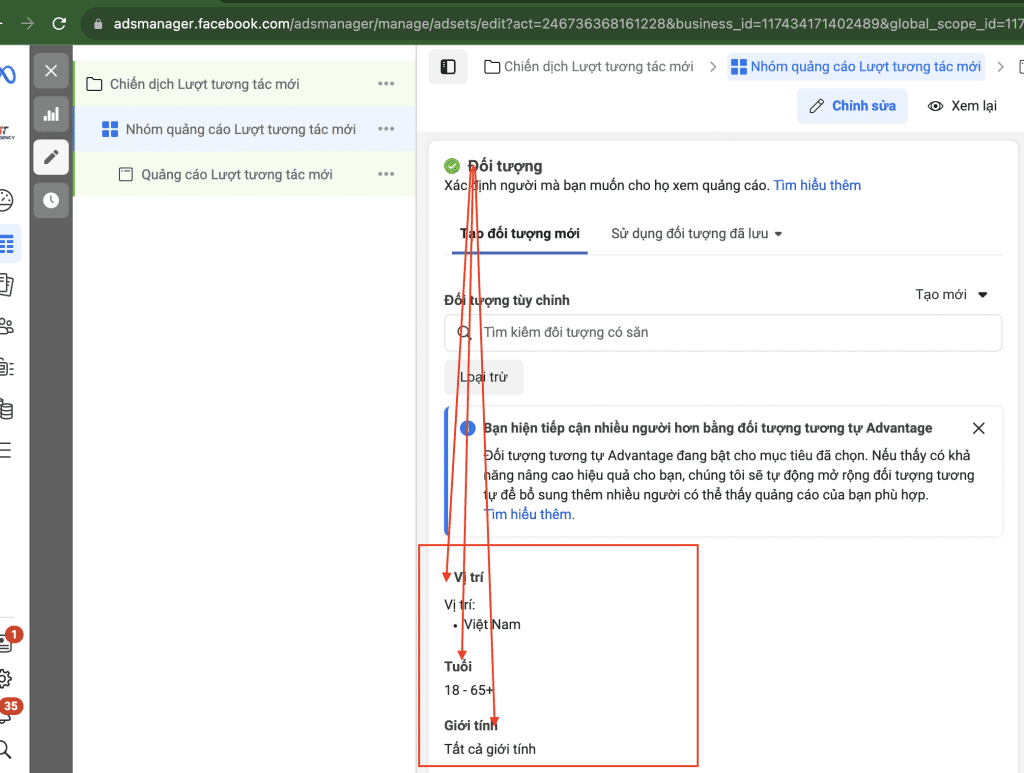Open the Tạo mới dropdown
This screenshot has width=1024, height=773.
point(952,294)
